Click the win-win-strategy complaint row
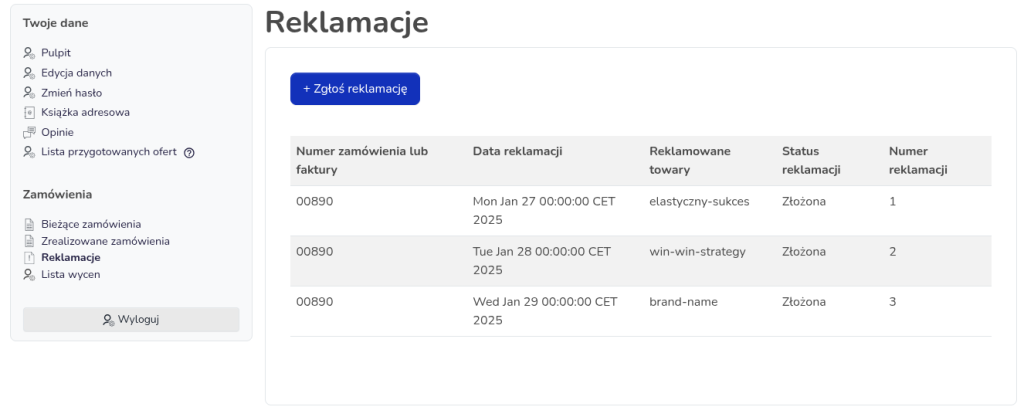Screen dimensions: 1024x417 coord(640,261)
